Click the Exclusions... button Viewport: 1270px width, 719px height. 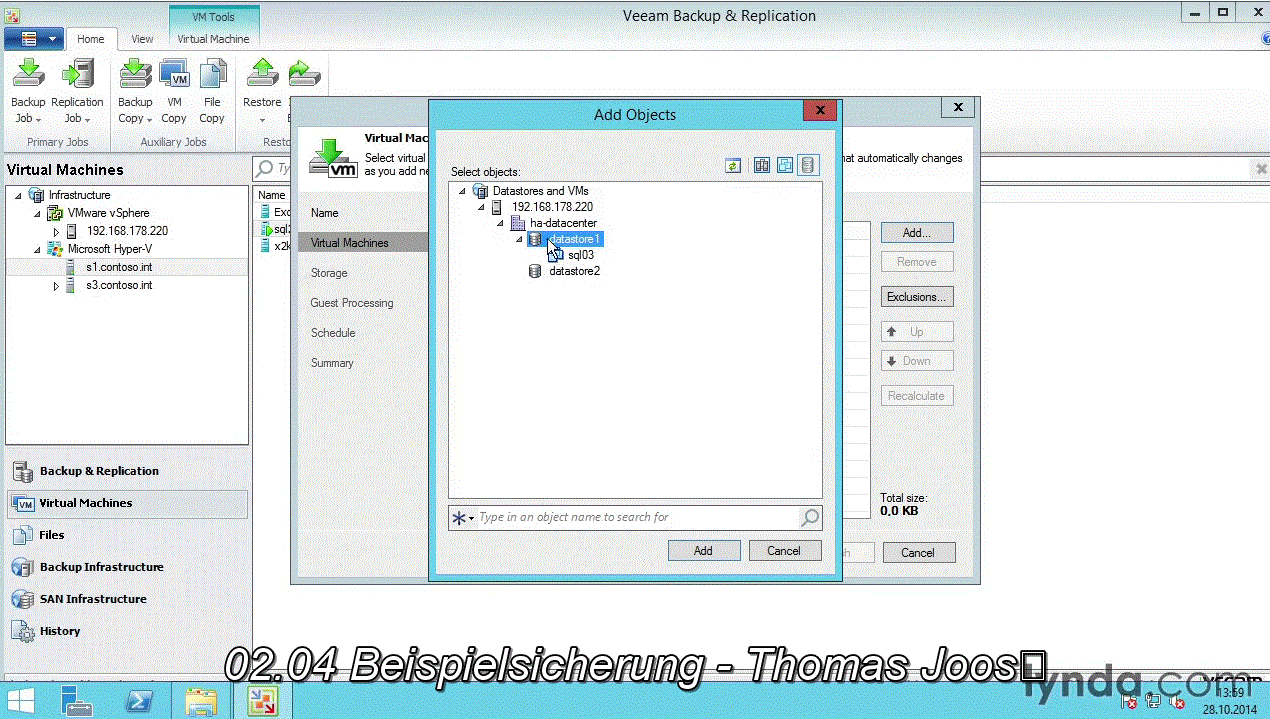[917, 297]
